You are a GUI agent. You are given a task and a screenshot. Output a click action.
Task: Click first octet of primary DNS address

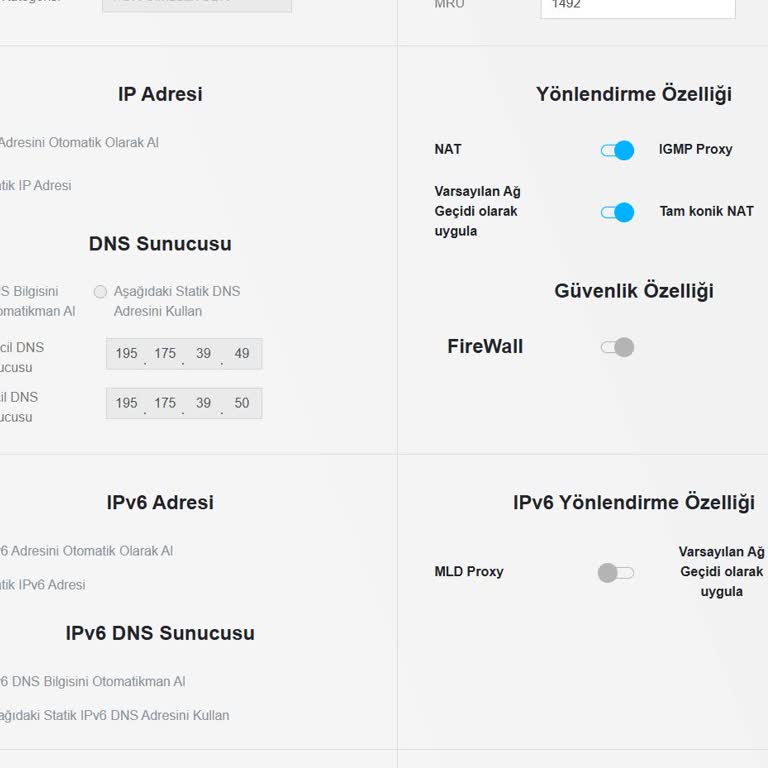click(x=126, y=354)
